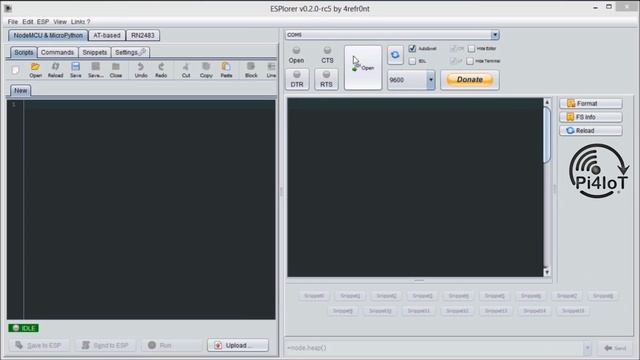The image size is (640, 360).
Task: Click the IDLE status indicator
Action: tap(23, 328)
